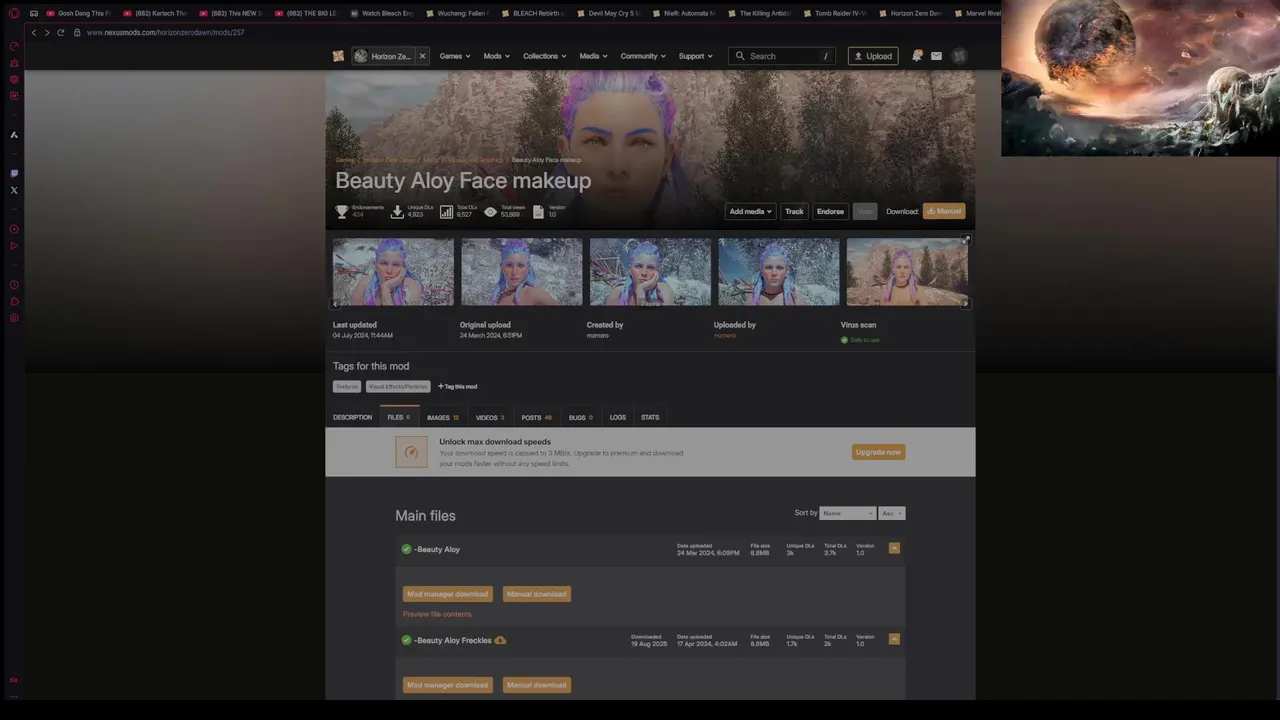1280x720 pixels.
Task: Click the Visual Effects/Particles tag
Action: pyautogui.click(x=398, y=386)
